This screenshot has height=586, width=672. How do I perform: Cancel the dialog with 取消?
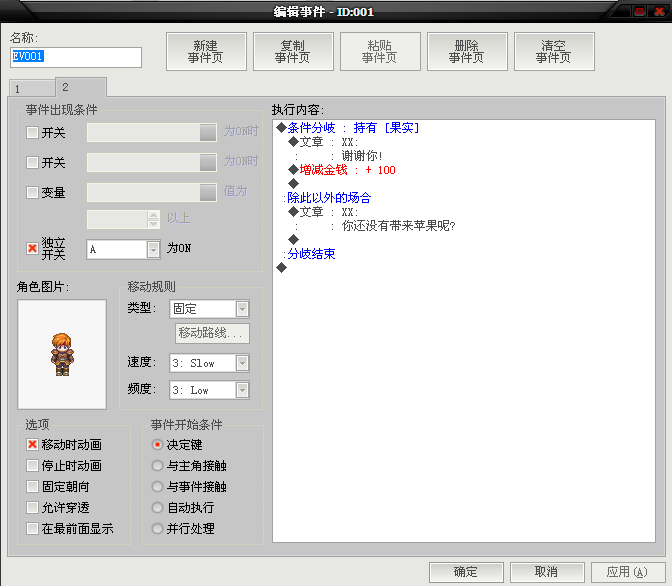(x=547, y=572)
